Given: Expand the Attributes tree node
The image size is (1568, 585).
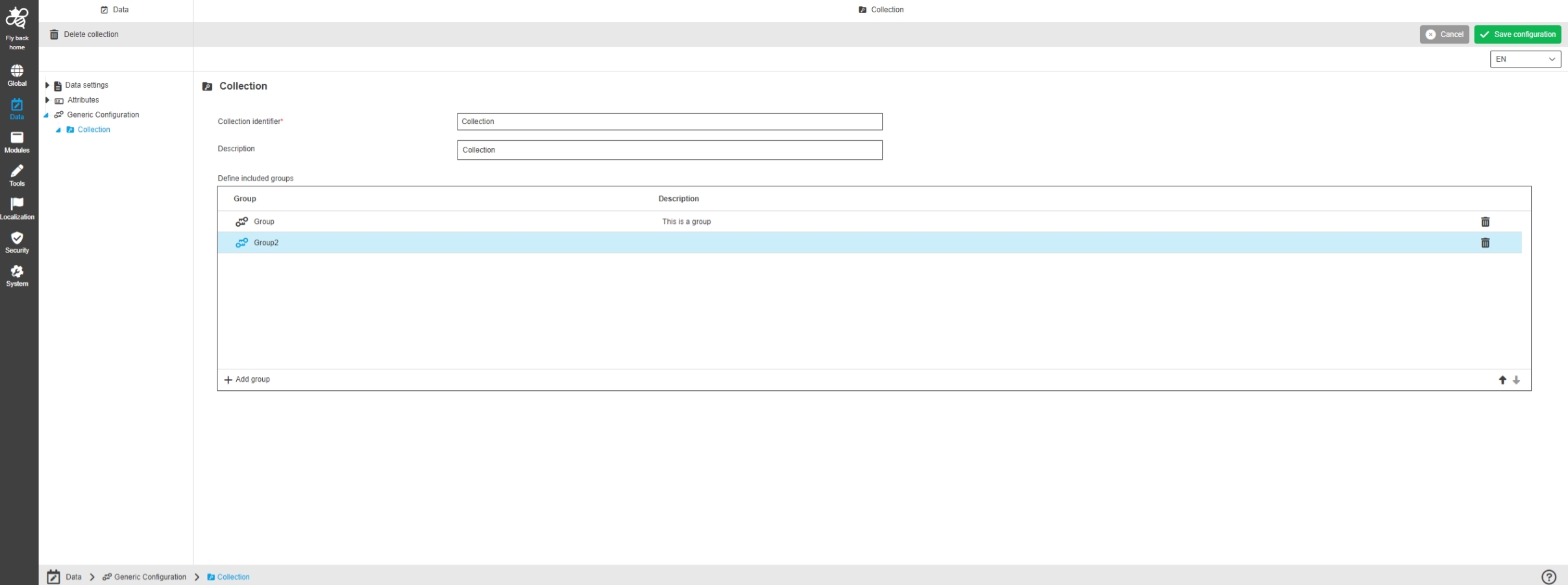Looking at the screenshot, I should click(47, 100).
